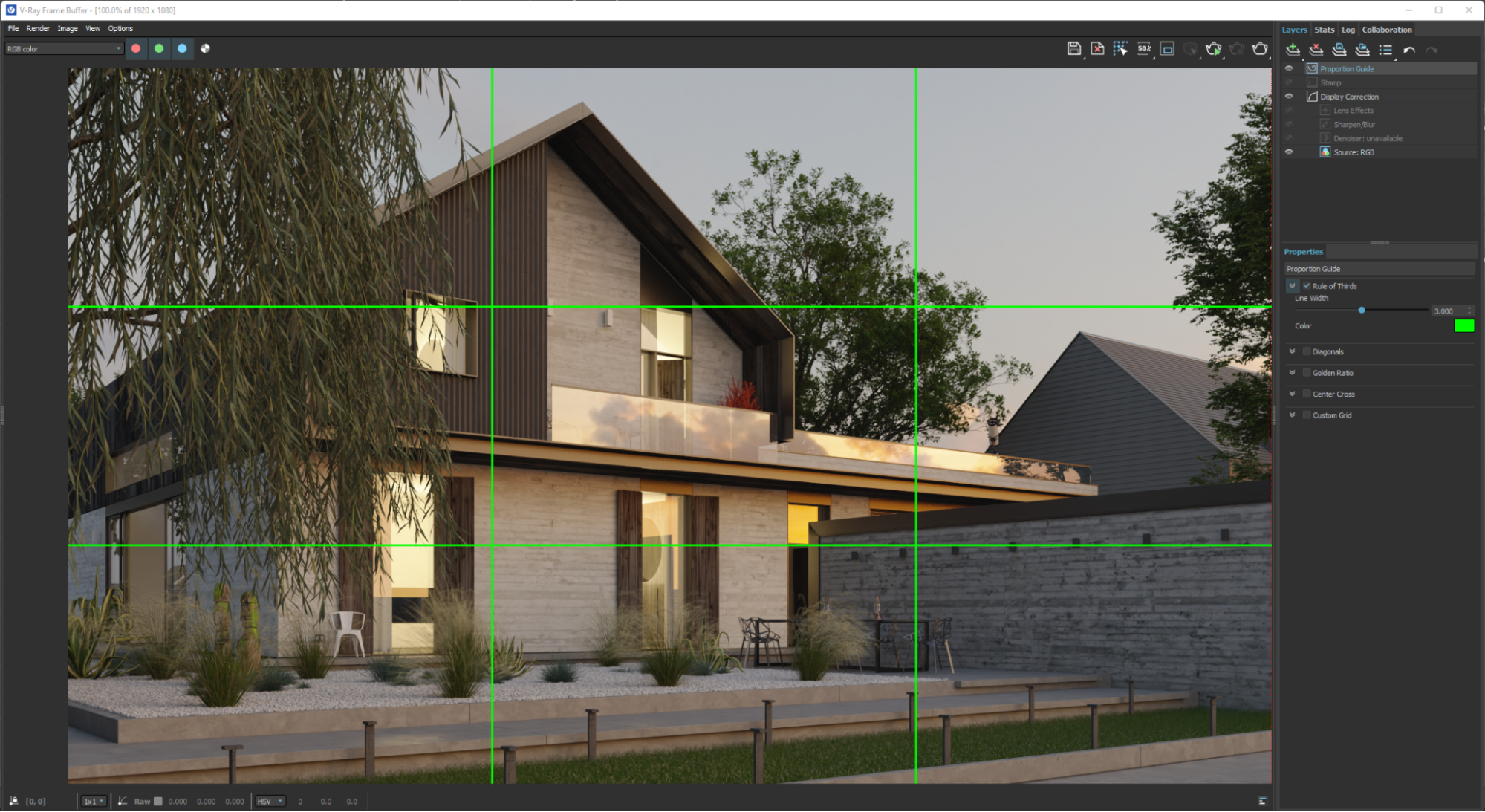Set test resolution to 50%

click(1144, 48)
